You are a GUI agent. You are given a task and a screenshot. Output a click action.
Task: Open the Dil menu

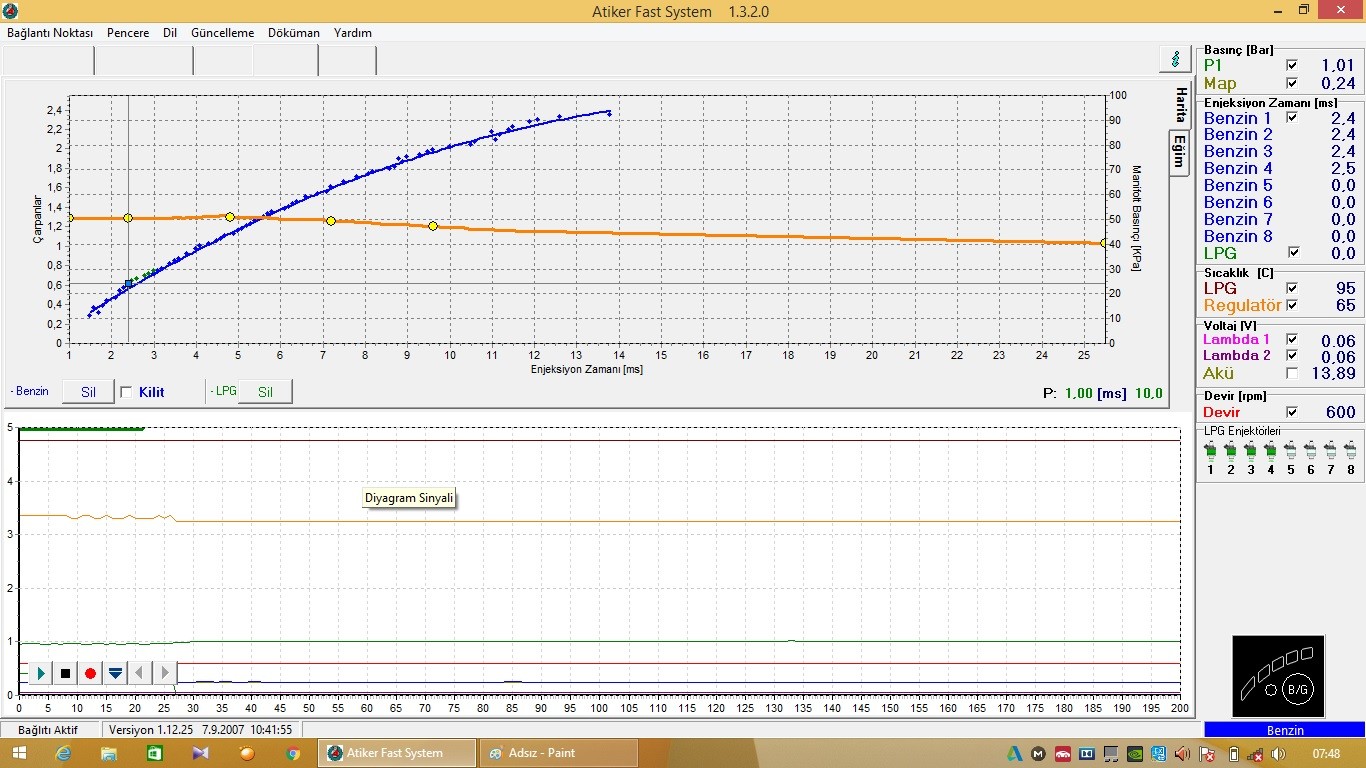(170, 33)
